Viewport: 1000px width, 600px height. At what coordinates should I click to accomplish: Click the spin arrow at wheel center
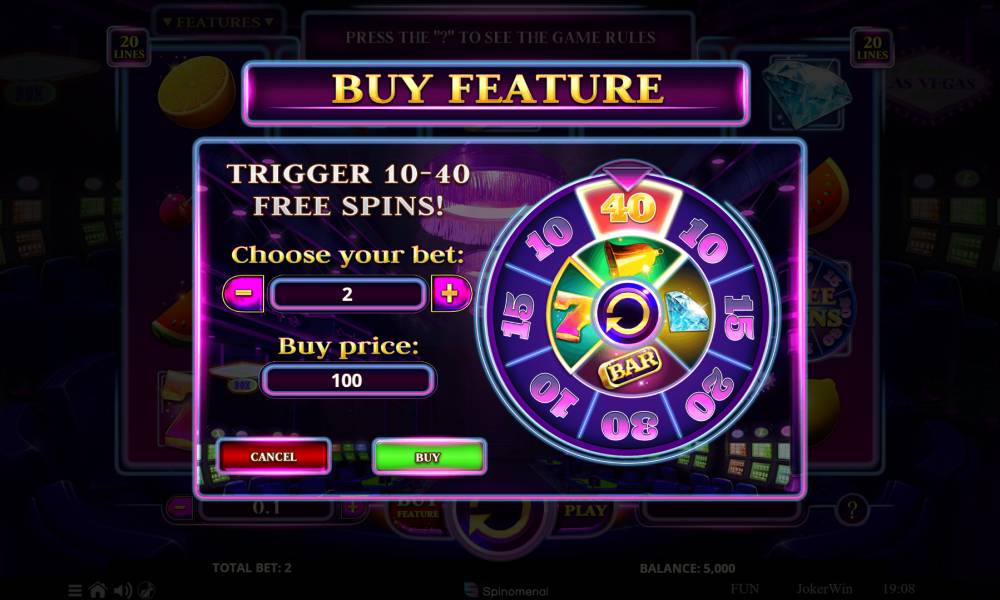(628, 314)
